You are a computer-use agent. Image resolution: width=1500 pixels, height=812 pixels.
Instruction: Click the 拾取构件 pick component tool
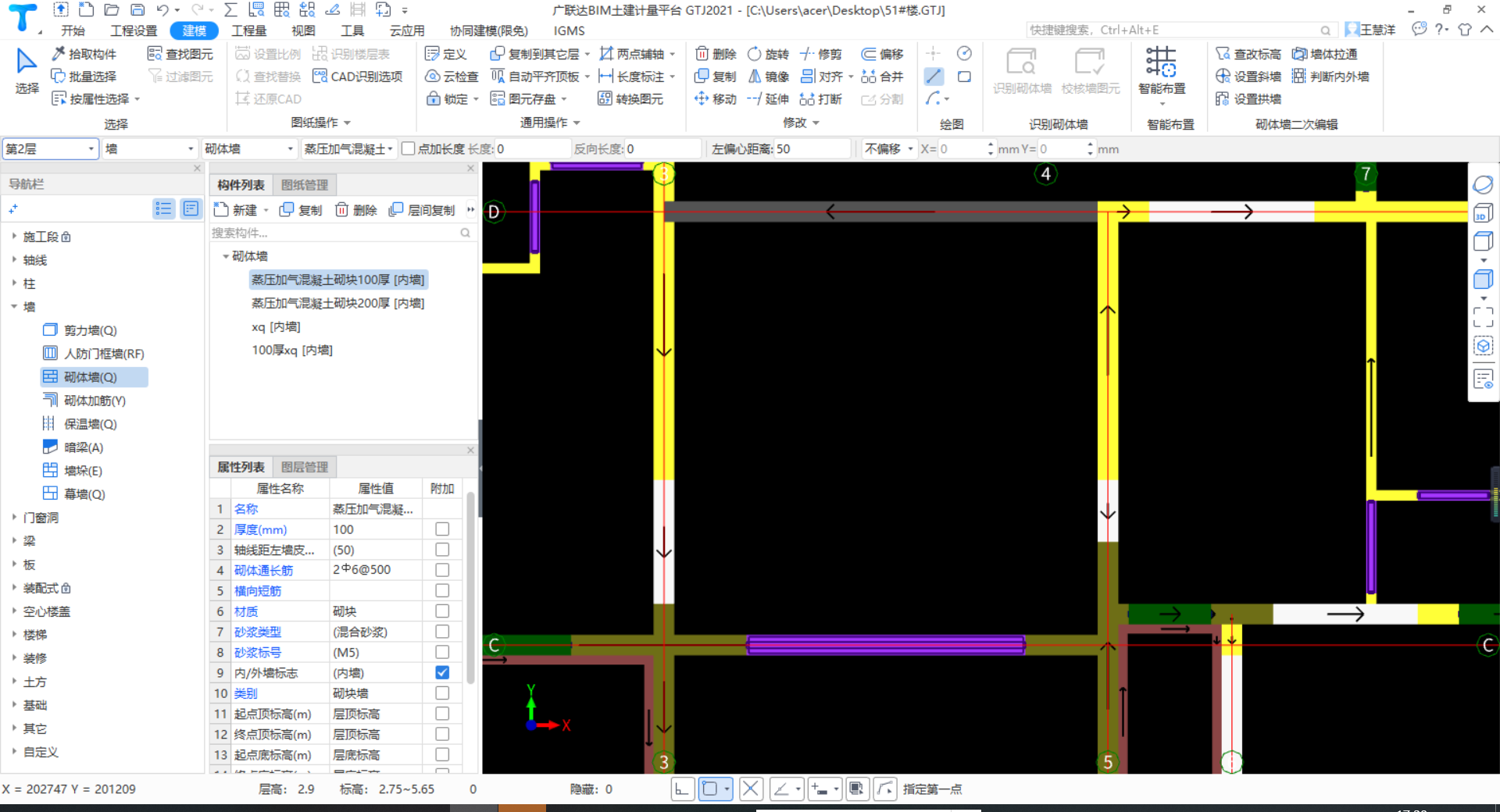point(84,54)
